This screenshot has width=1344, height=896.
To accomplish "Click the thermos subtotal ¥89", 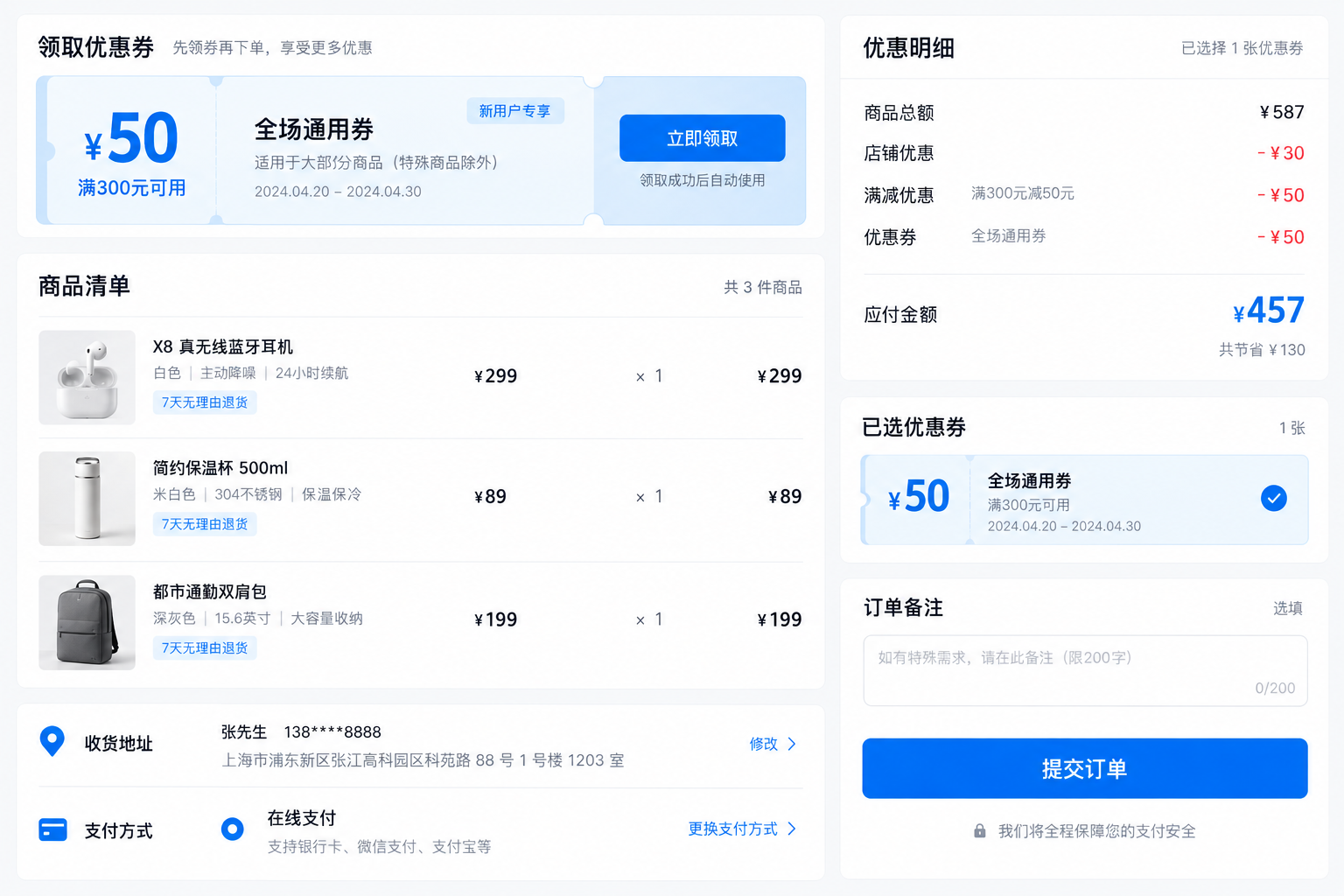I will pos(785,497).
